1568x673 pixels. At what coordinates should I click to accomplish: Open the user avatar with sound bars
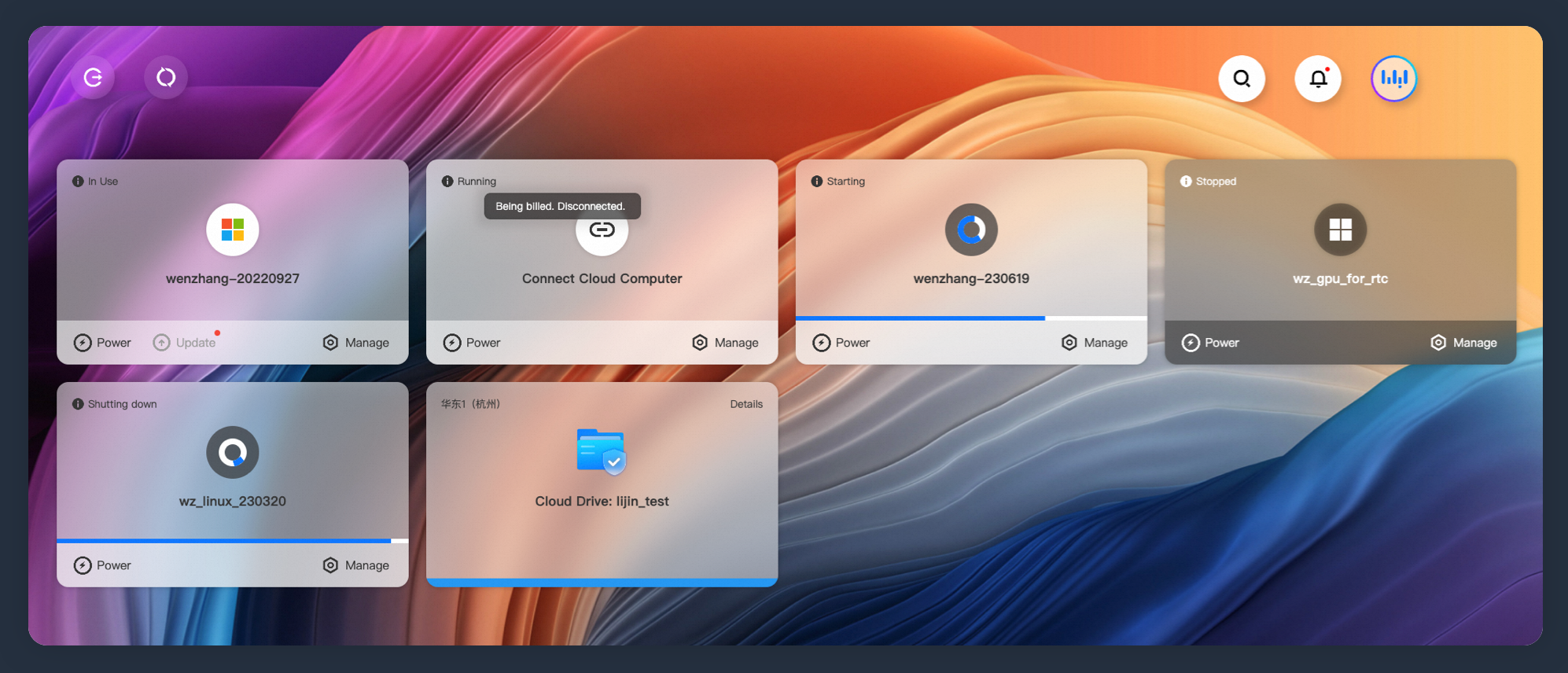pos(1394,79)
